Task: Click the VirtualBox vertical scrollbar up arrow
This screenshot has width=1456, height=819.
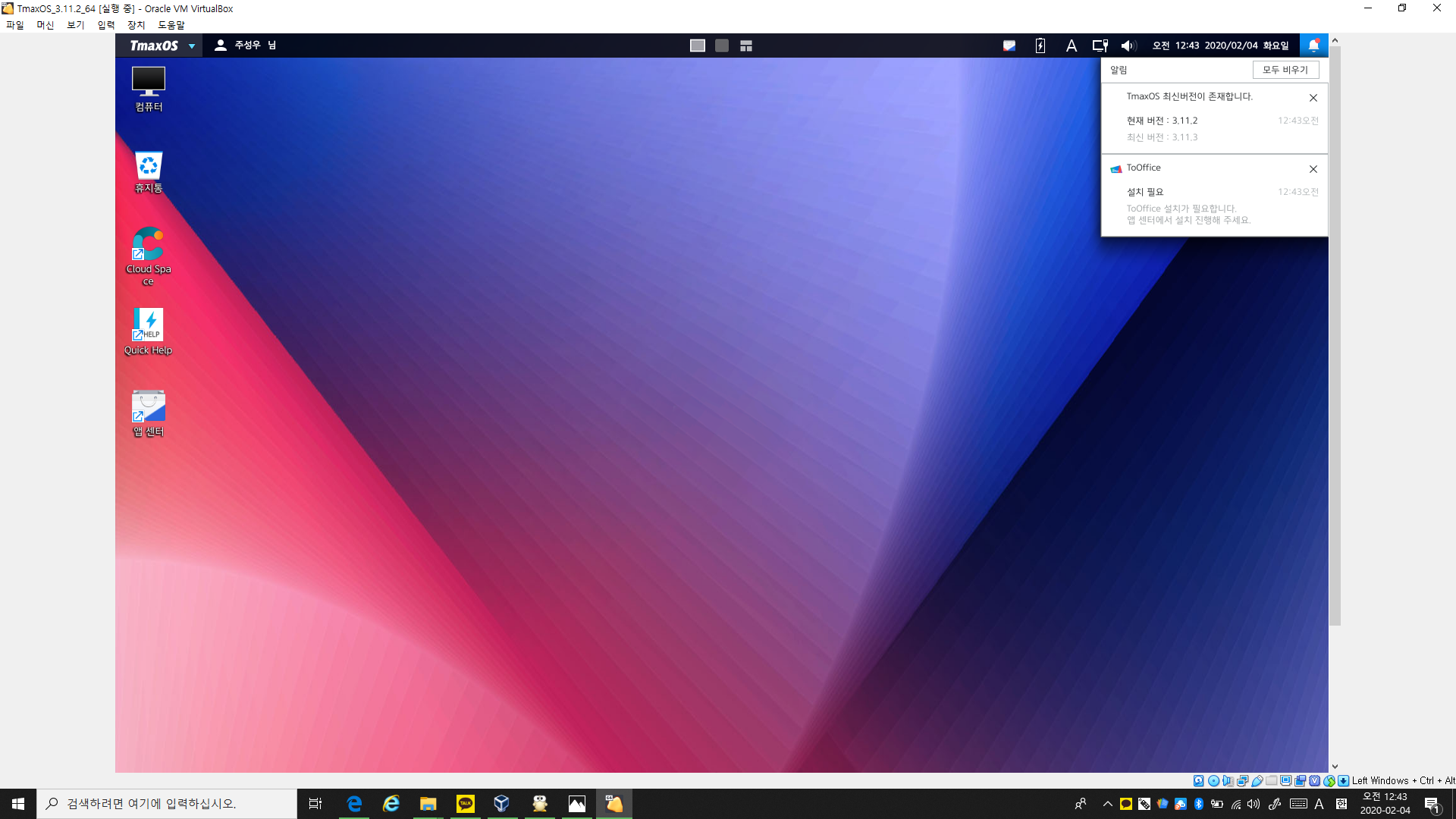Action: [1335, 40]
